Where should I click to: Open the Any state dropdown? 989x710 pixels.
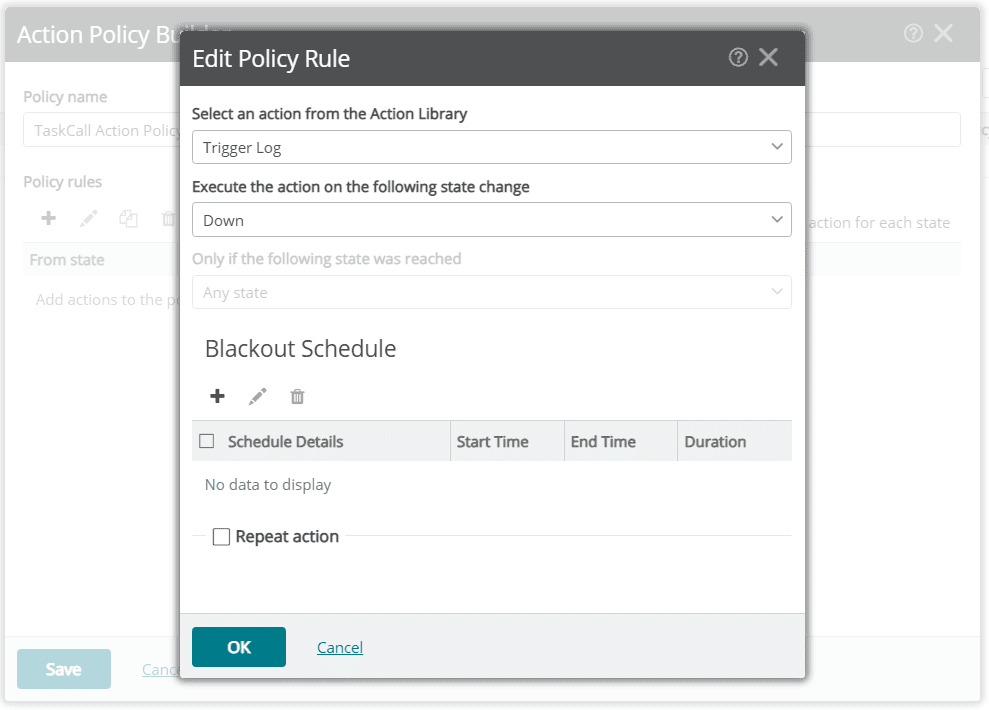tap(491, 292)
